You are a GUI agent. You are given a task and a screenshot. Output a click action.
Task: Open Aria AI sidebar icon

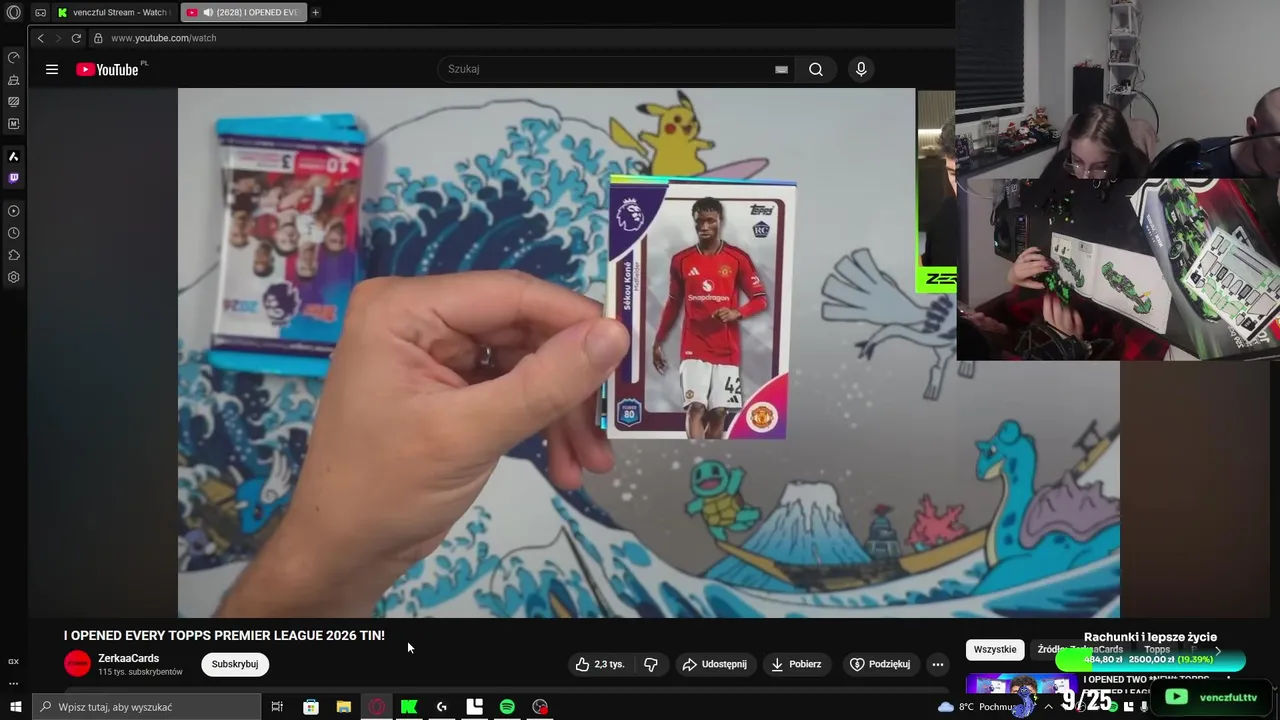[x=14, y=156]
